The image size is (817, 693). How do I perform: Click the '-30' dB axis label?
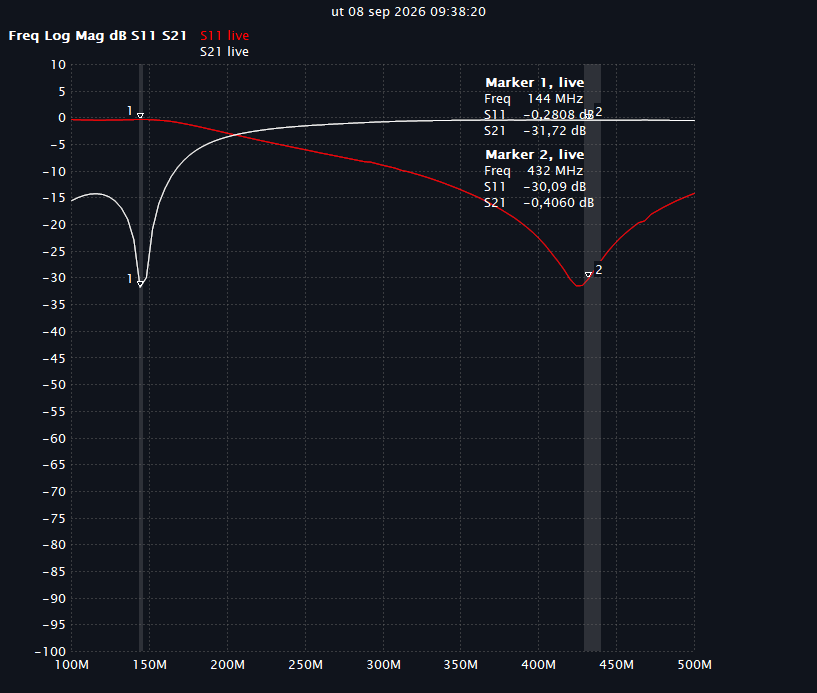(54, 278)
